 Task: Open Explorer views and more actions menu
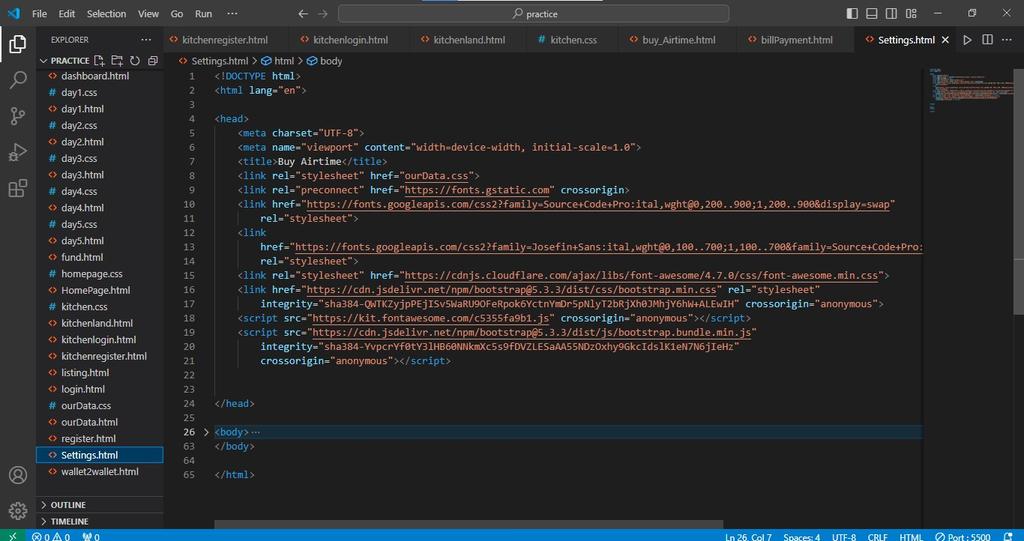coord(146,40)
